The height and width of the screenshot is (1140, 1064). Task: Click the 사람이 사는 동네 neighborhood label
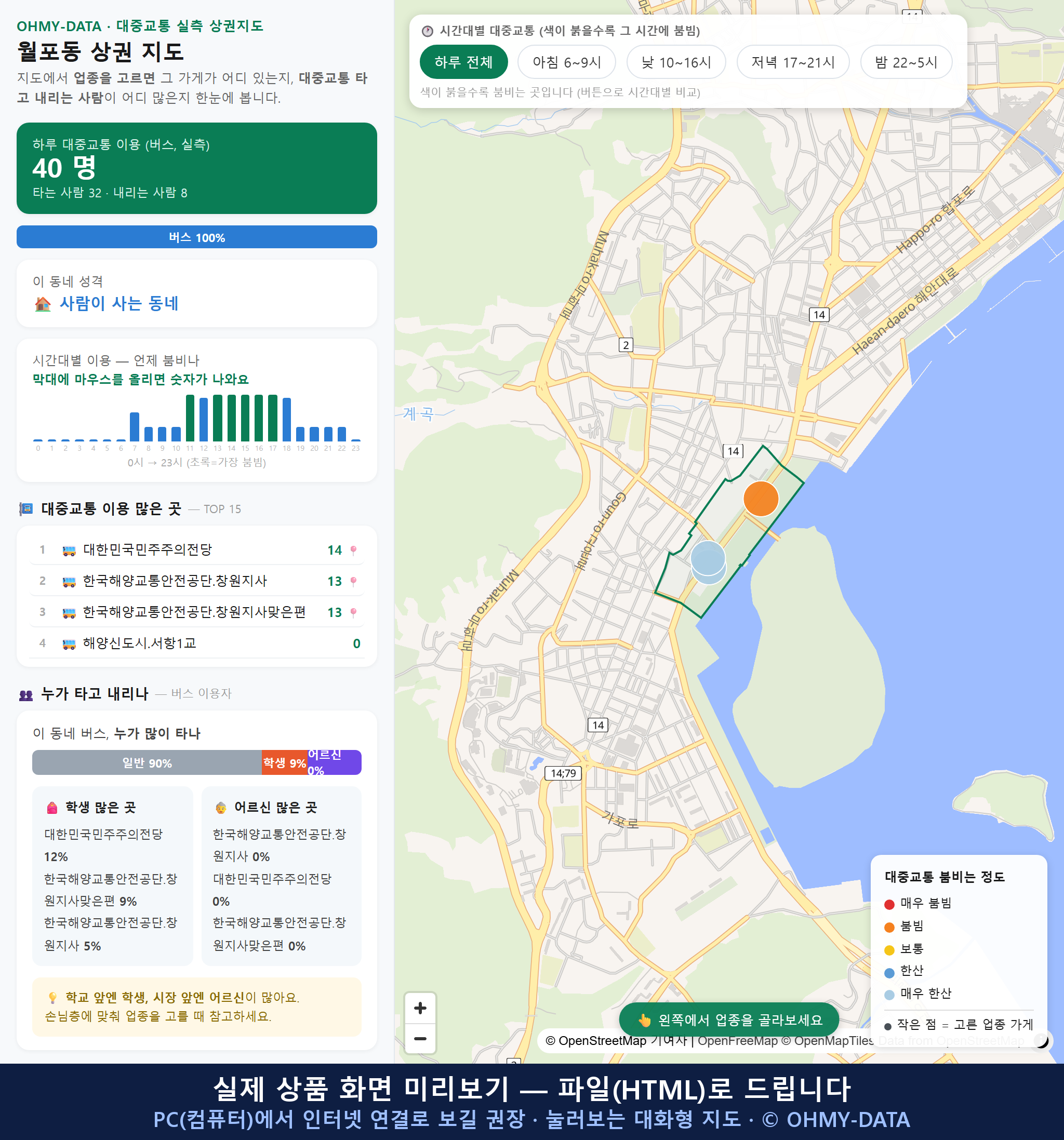point(119,303)
